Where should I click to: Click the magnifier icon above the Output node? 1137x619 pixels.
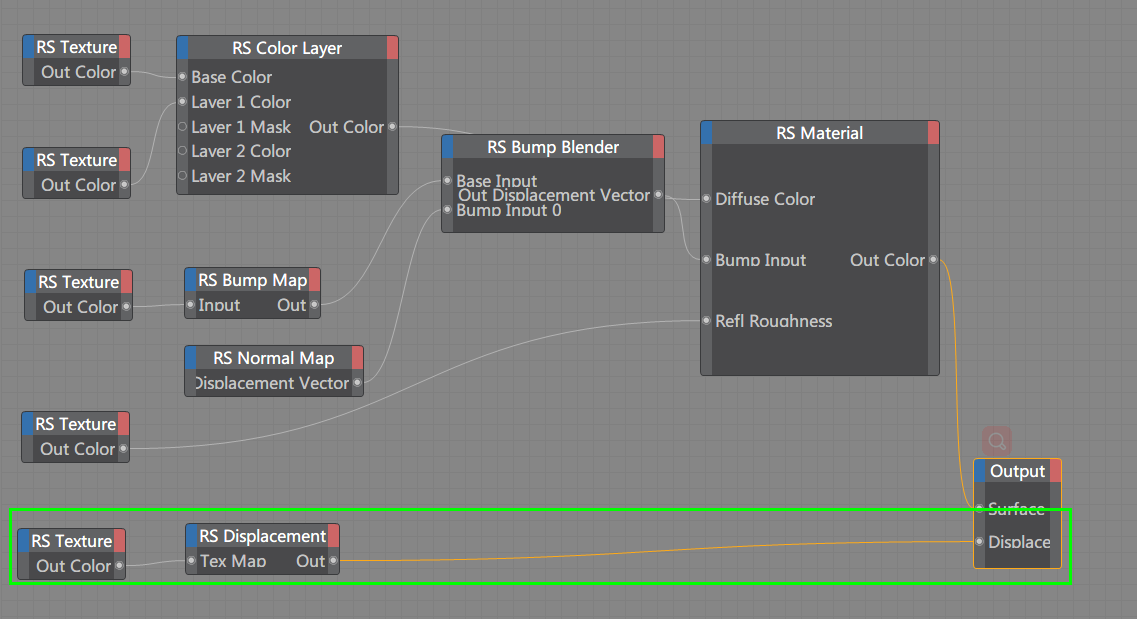(x=996, y=440)
